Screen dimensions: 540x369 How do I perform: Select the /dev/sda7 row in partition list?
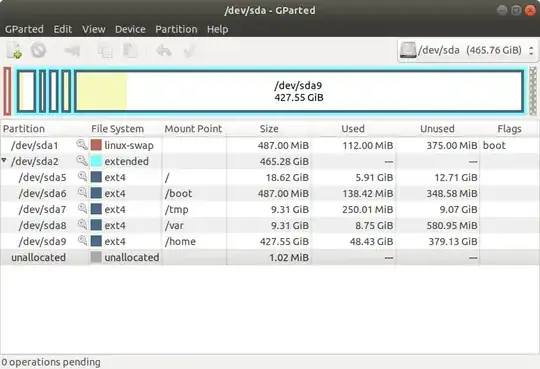coord(270,209)
